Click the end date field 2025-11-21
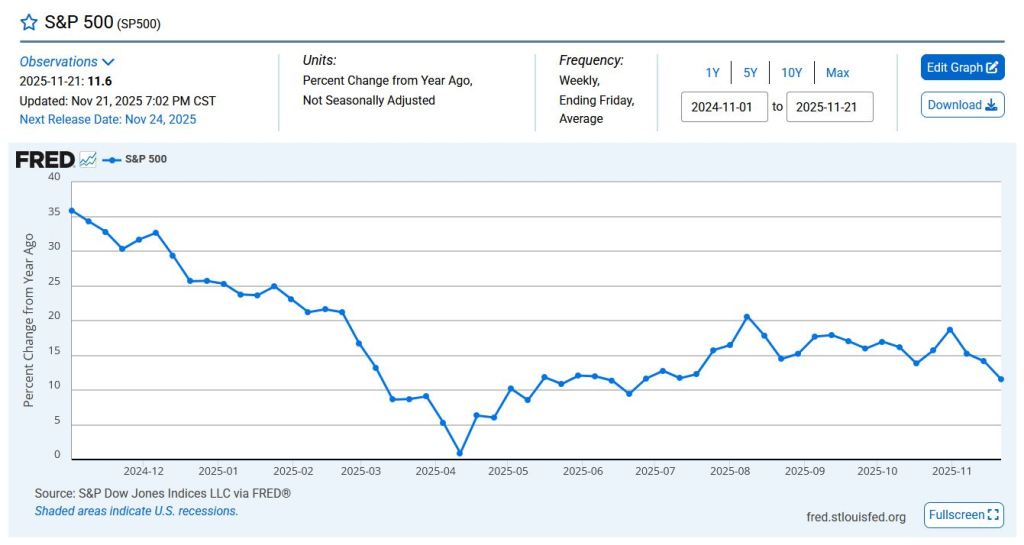This screenshot has width=1024, height=545. tap(829, 107)
